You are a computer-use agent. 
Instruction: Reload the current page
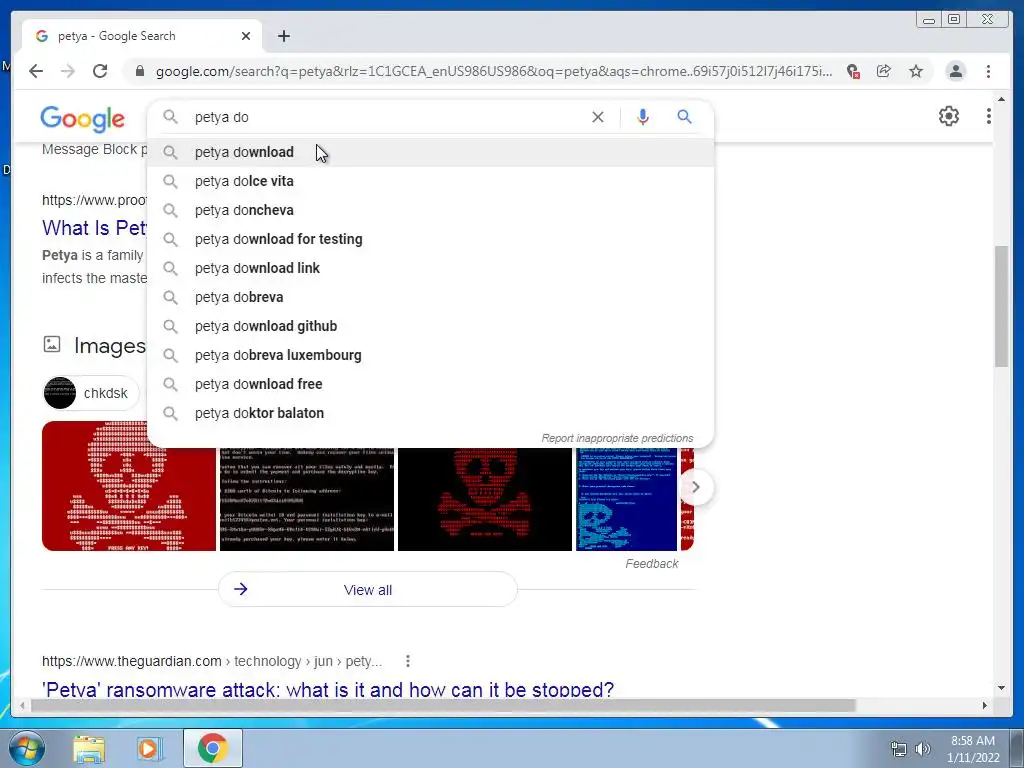pos(100,71)
